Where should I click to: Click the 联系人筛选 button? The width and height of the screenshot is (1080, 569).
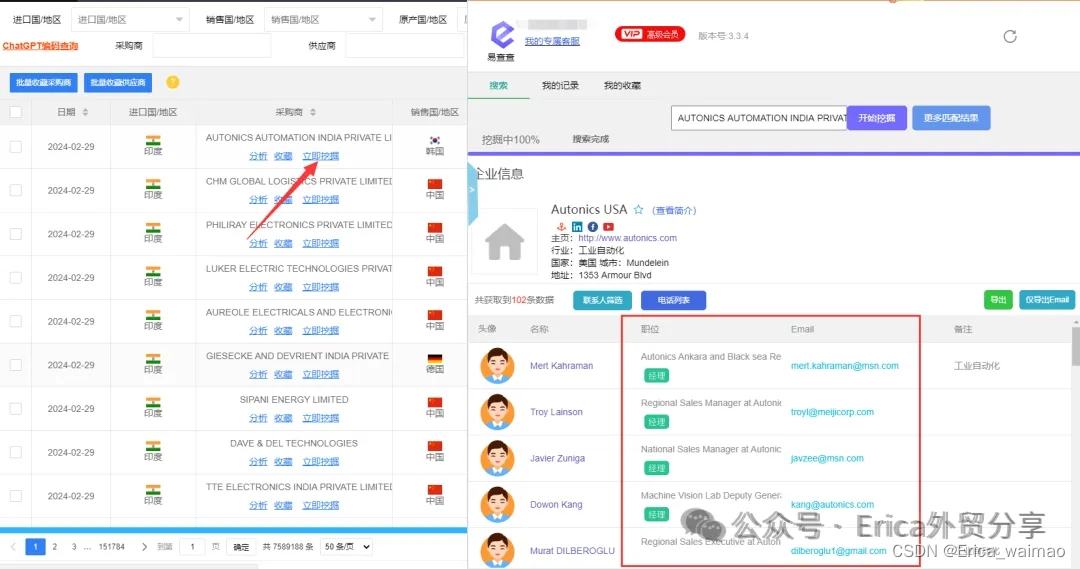coord(603,300)
